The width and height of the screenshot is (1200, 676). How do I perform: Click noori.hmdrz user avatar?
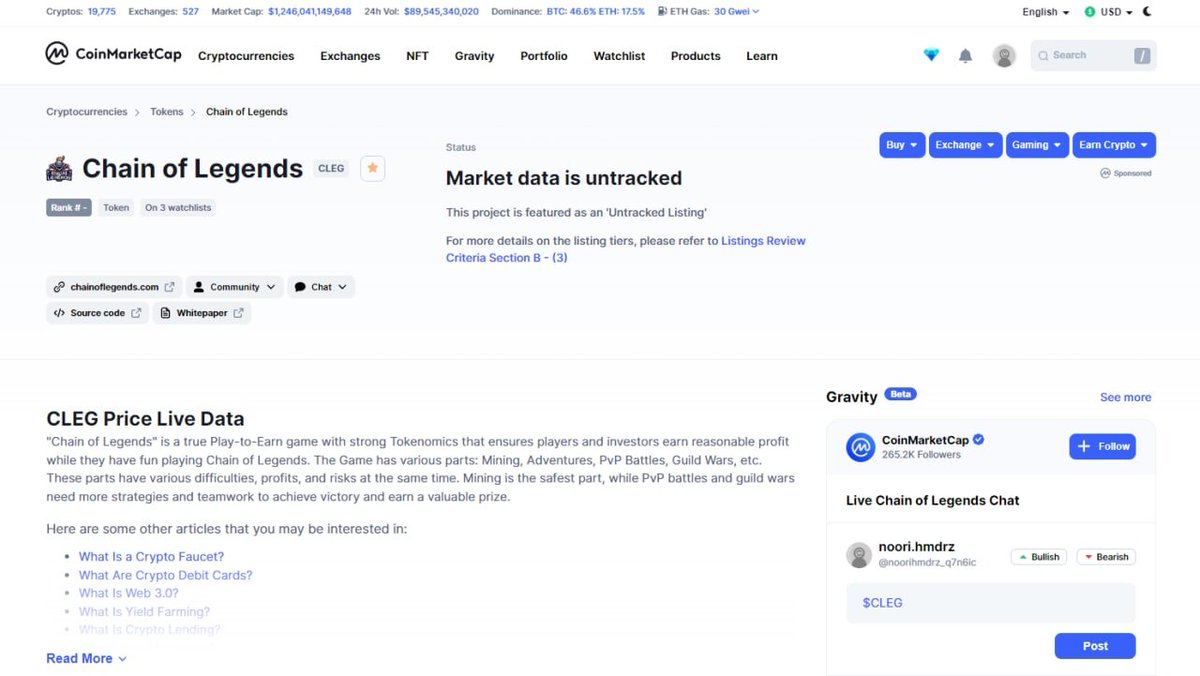click(859, 555)
